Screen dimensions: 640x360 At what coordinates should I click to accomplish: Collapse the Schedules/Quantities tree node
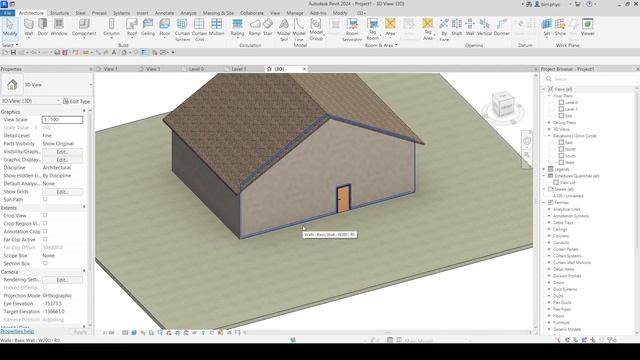(x=544, y=176)
